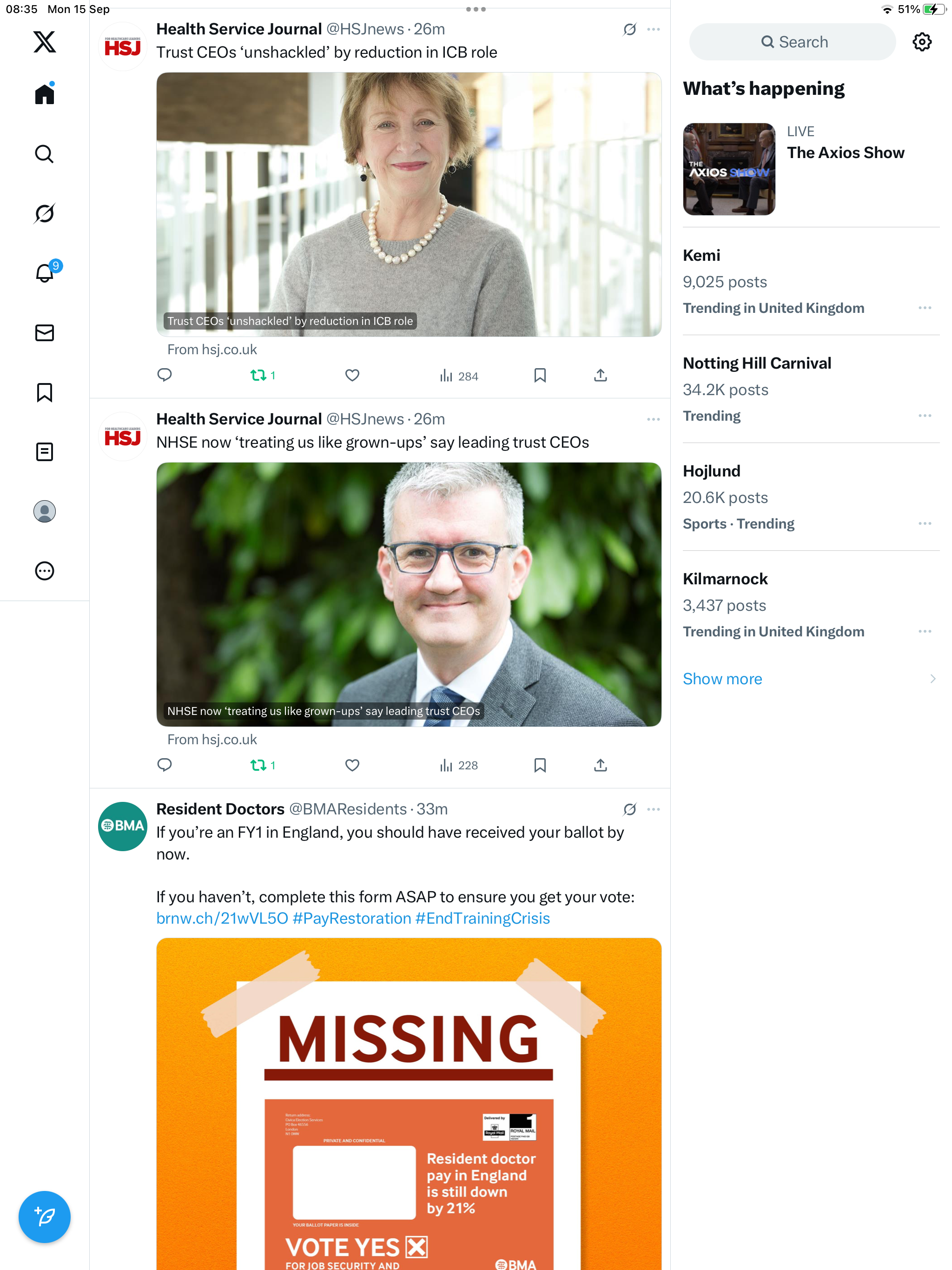Like the 'unshackled' Trust CEOs post

[352, 376]
